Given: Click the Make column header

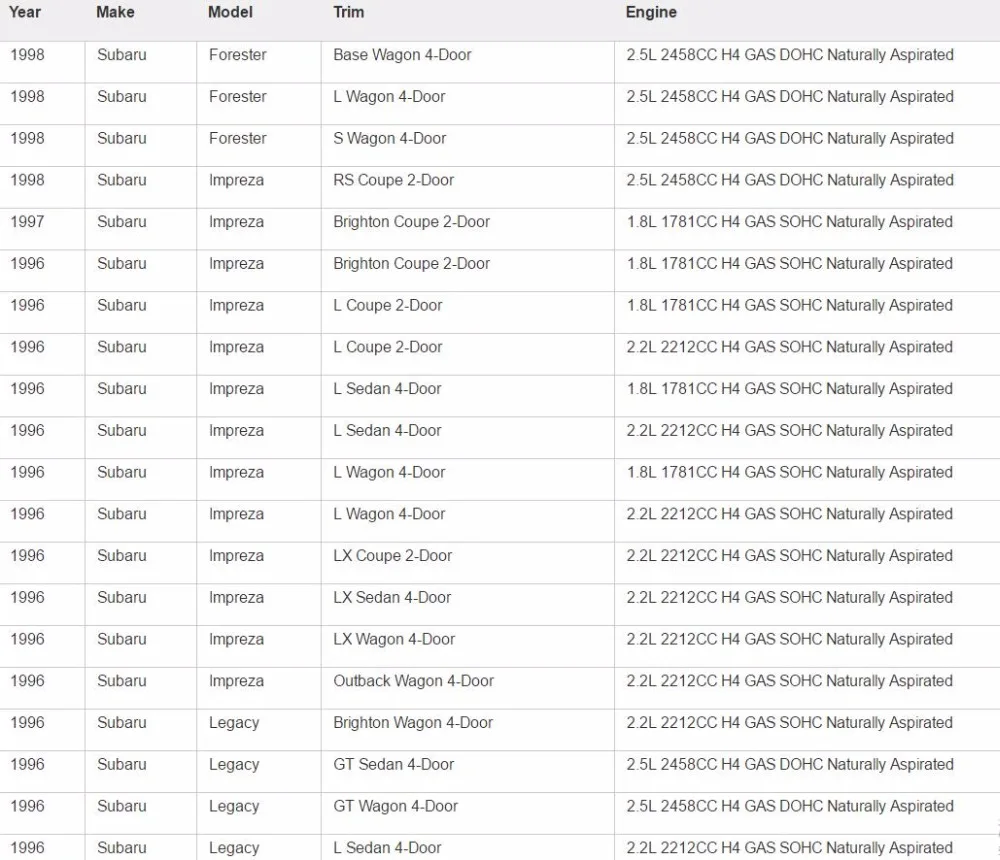Looking at the screenshot, I should (115, 12).
